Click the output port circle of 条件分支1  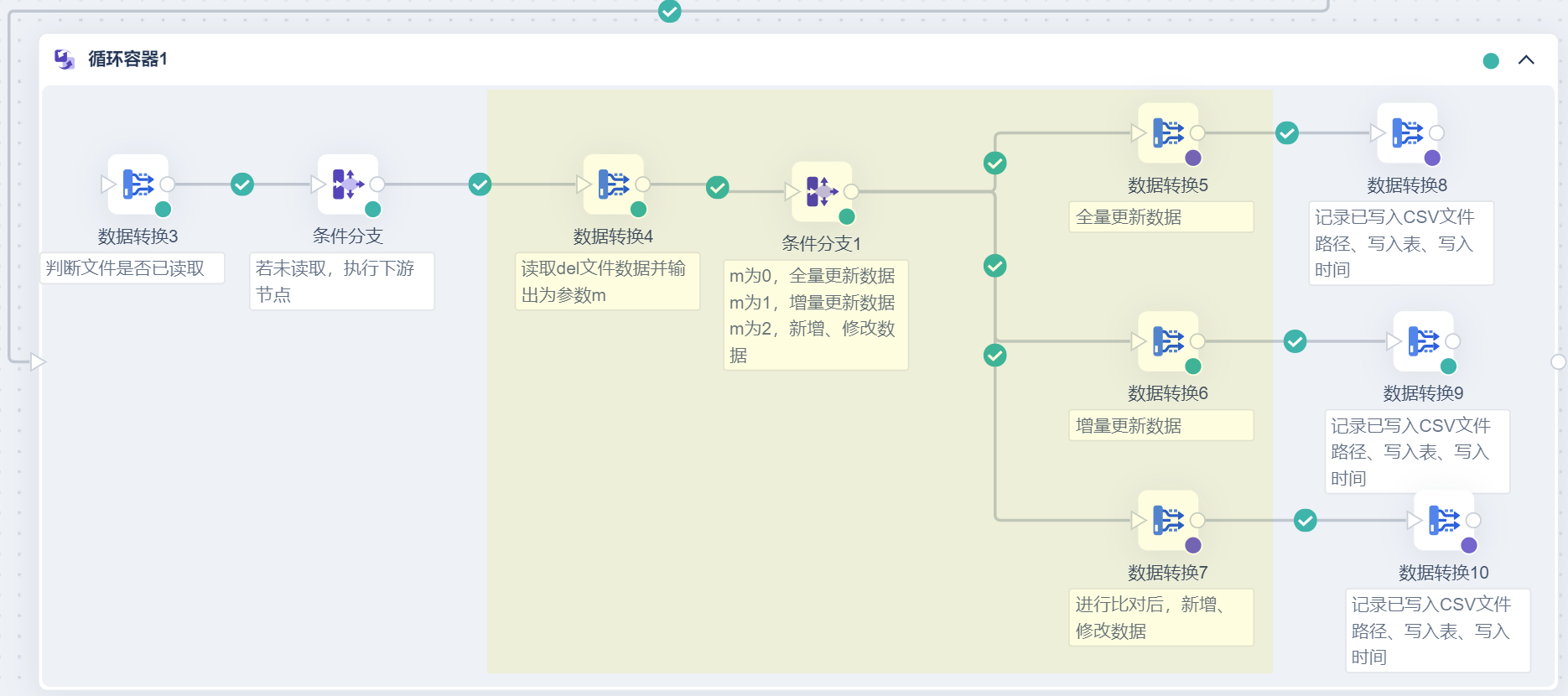pyautogui.click(x=851, y=191)
